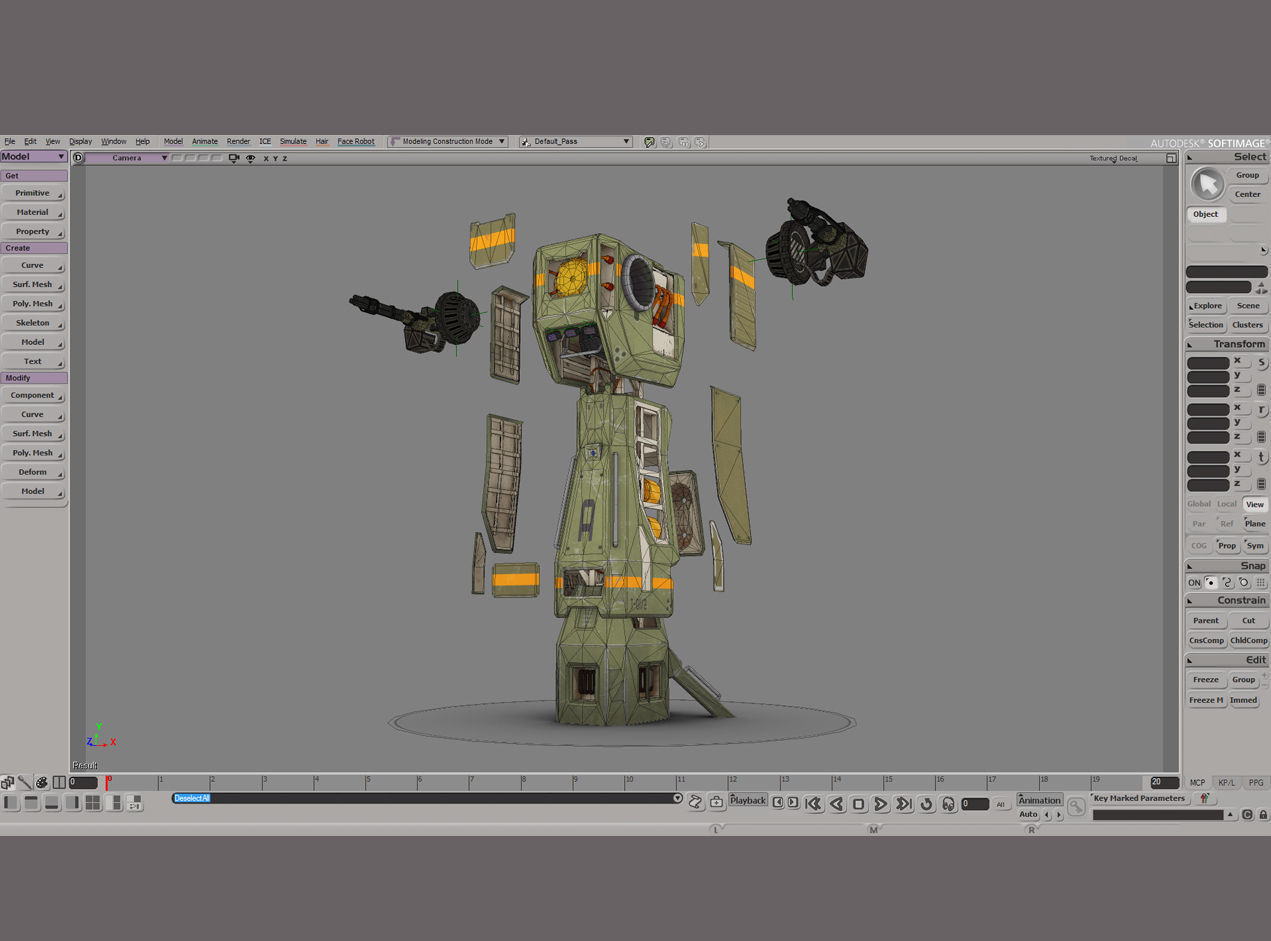The height and width of the screenshot is (941, 1271).
Task: Play the animation forward
Action: pyautogui.click(x=880, y=803)
